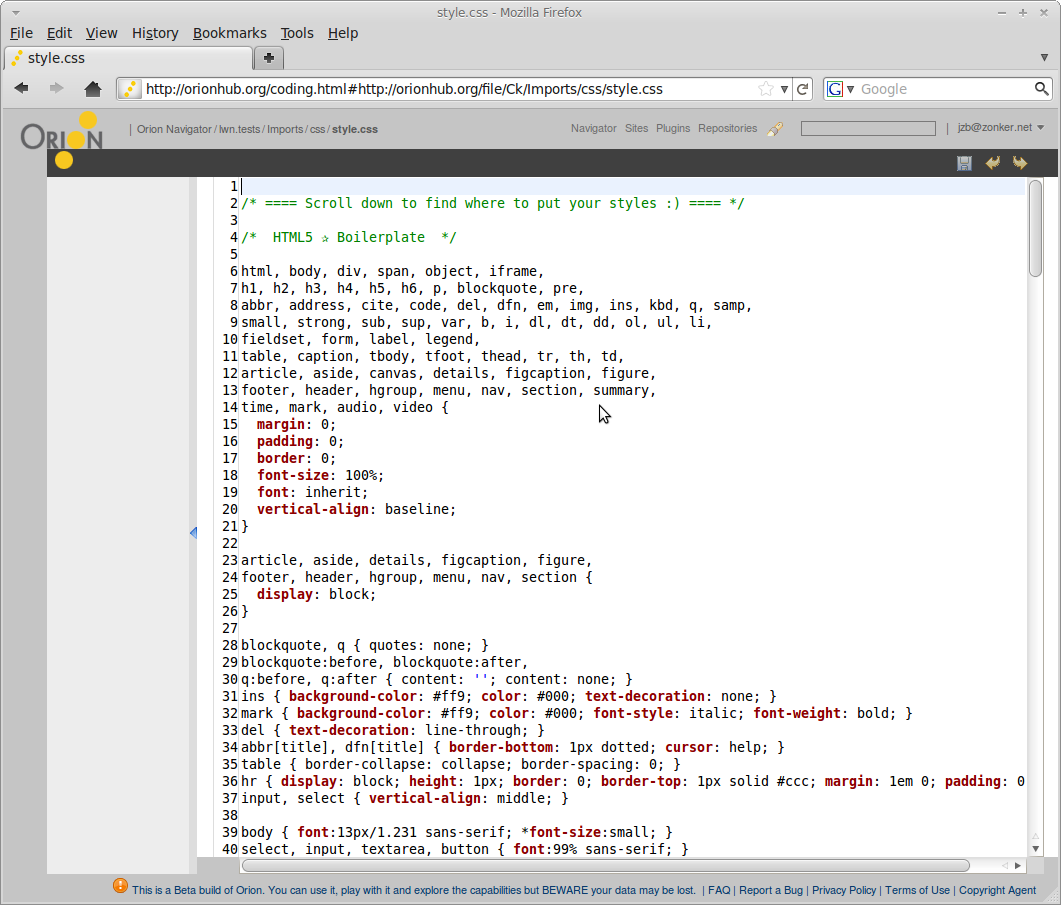Click the Firefox home button
The height and width of the screenshot is (905, 1061).
(x=93, y=89)
